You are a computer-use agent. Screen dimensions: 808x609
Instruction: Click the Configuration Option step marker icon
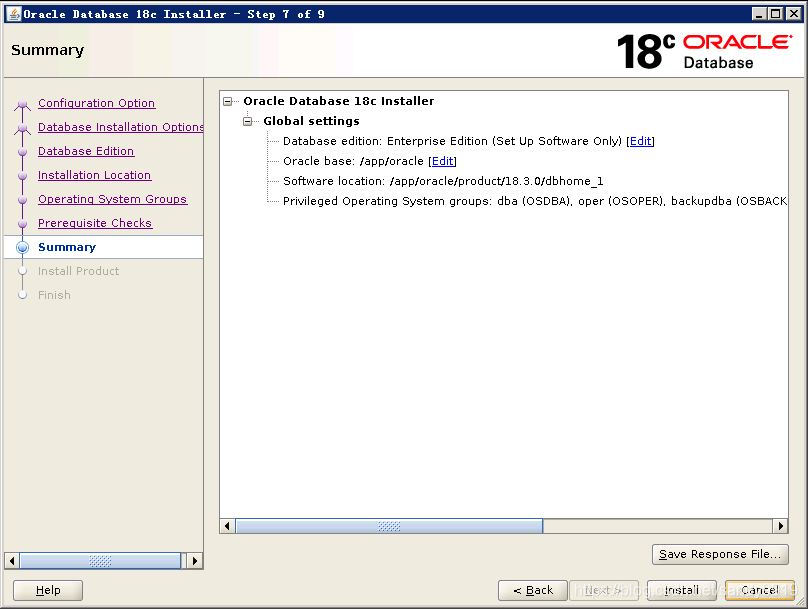(x=22, y=105)
